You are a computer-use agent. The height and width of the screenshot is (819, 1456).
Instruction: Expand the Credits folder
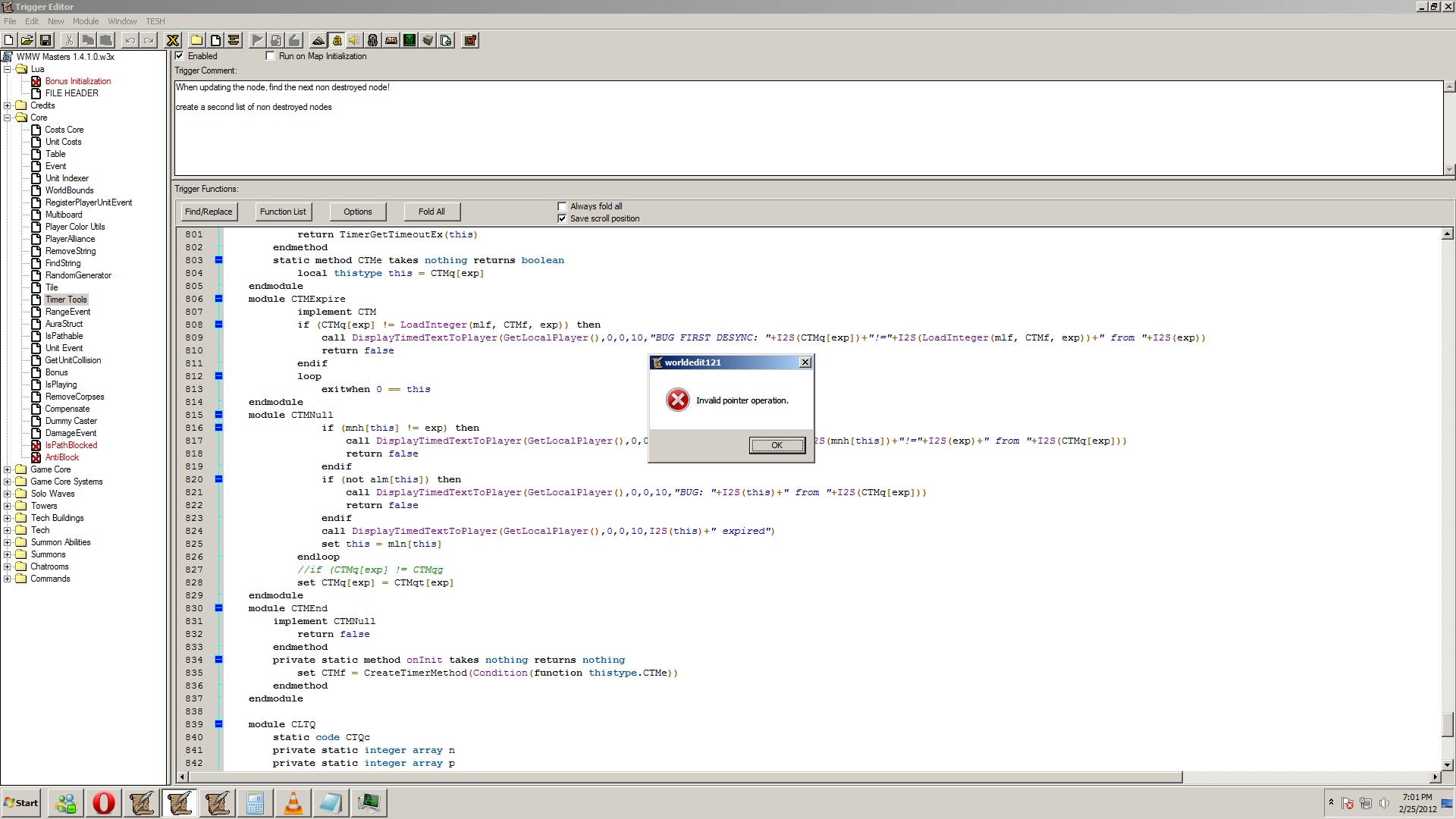point(8,105)
